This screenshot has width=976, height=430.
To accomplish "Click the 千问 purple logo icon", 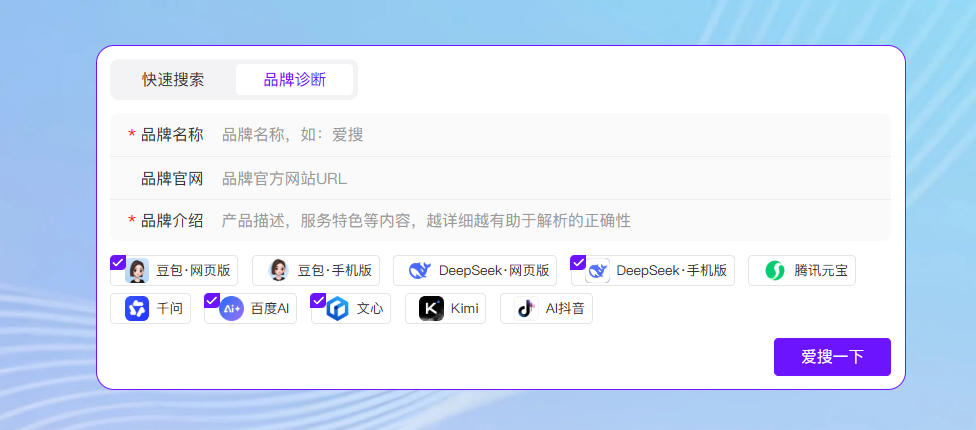I will [137, 309].
